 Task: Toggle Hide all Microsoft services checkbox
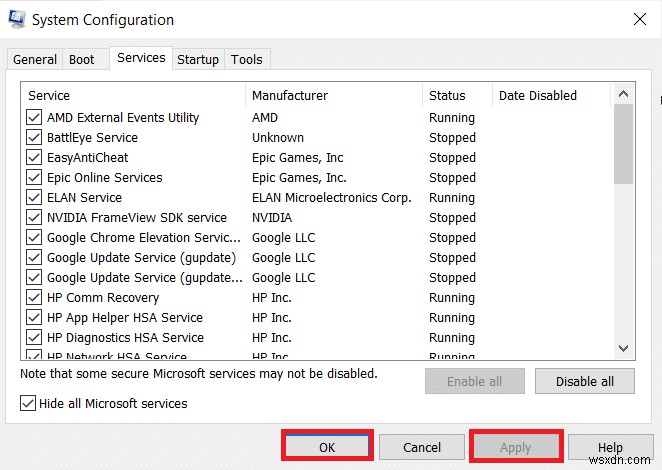pos(28,403)
